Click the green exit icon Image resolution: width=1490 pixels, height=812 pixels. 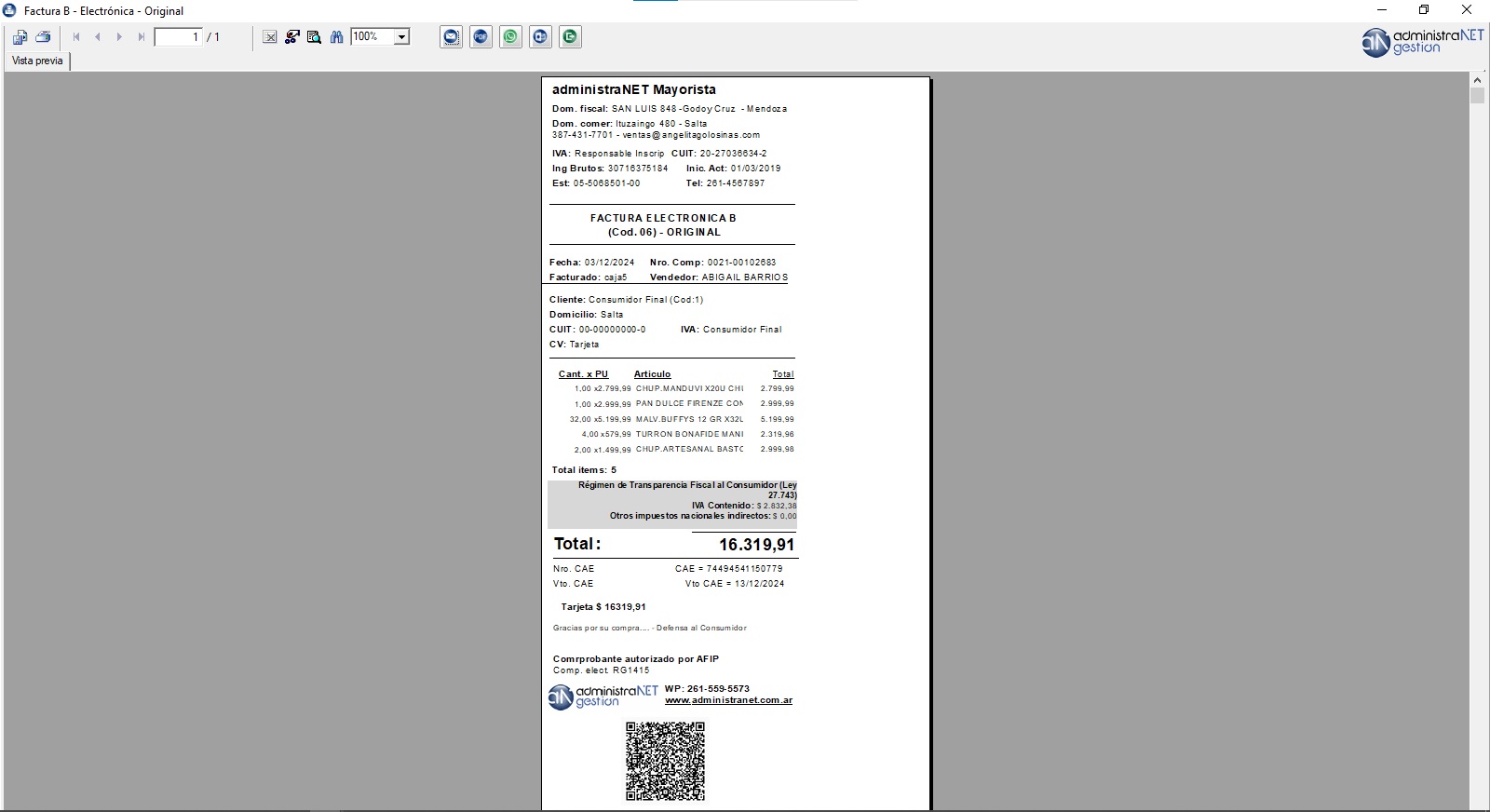click(x=571, y=37)
